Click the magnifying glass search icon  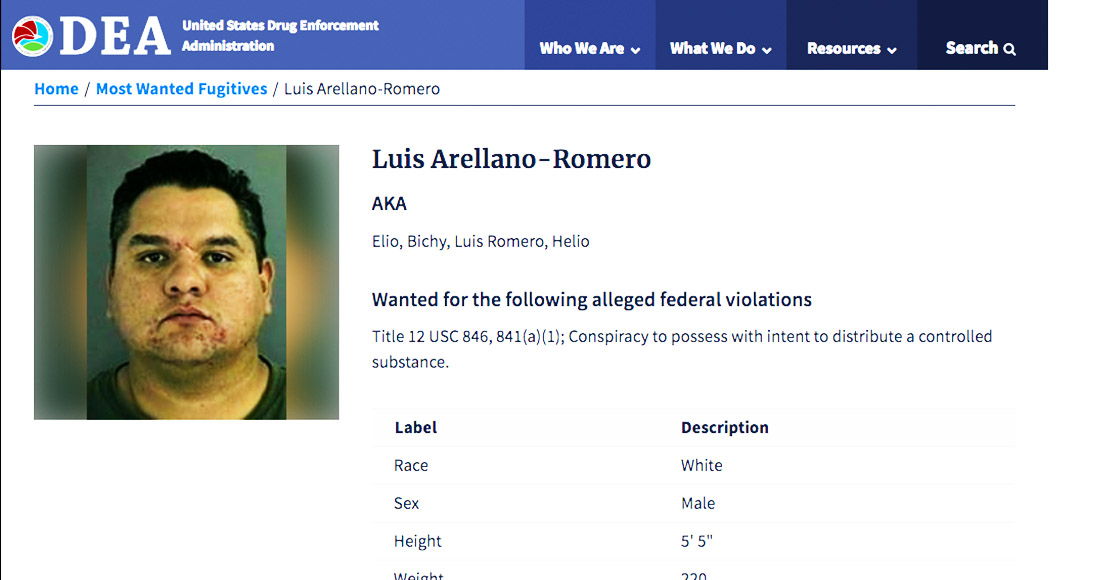coord(1010,49)
